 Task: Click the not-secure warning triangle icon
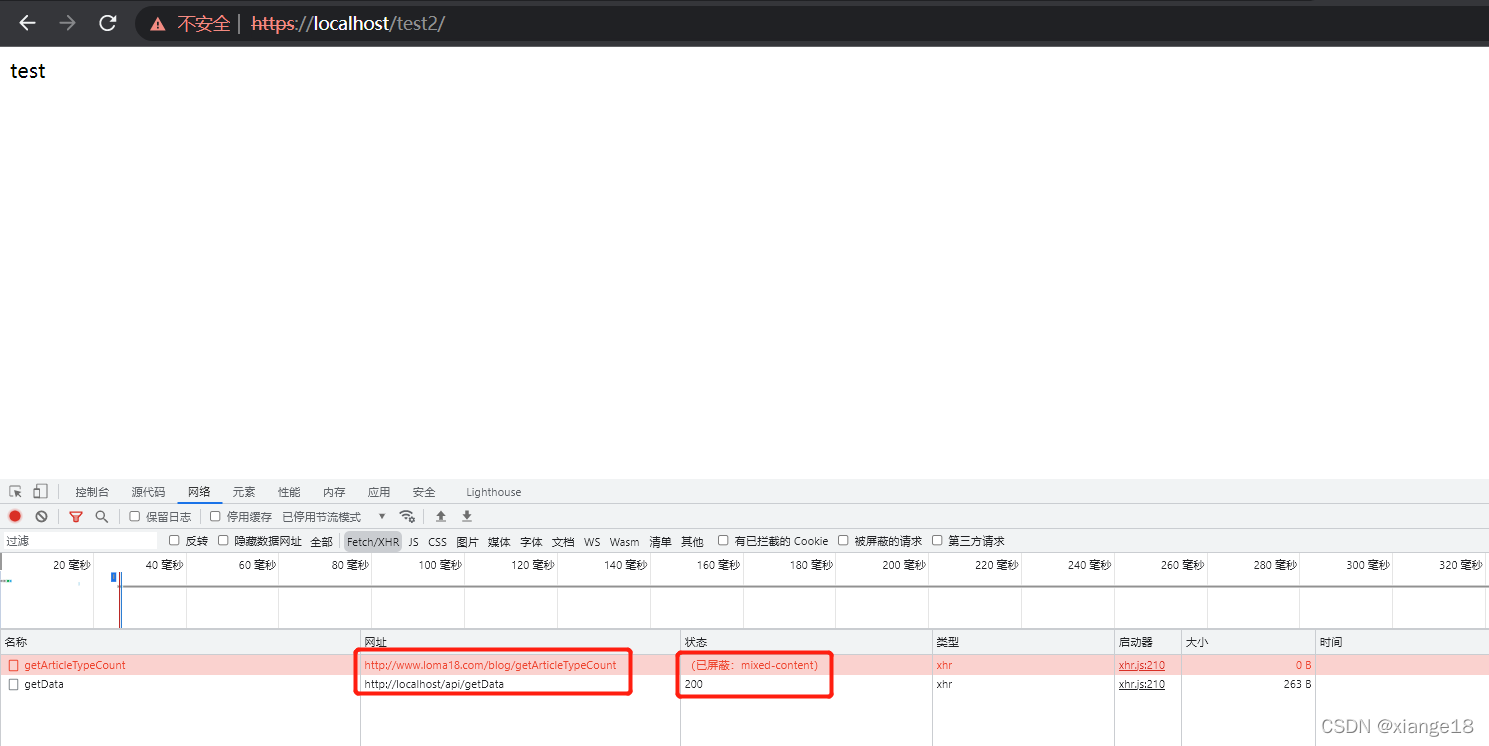(x=157, y=24)
